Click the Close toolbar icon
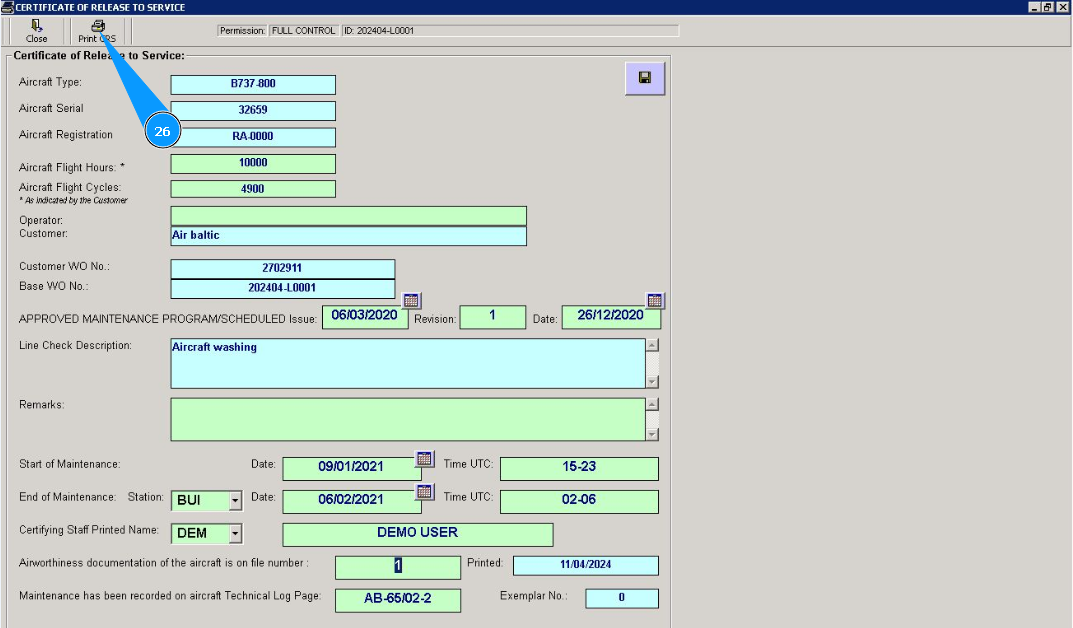The width and height of the screenshot is (1073, 628). 36,26
